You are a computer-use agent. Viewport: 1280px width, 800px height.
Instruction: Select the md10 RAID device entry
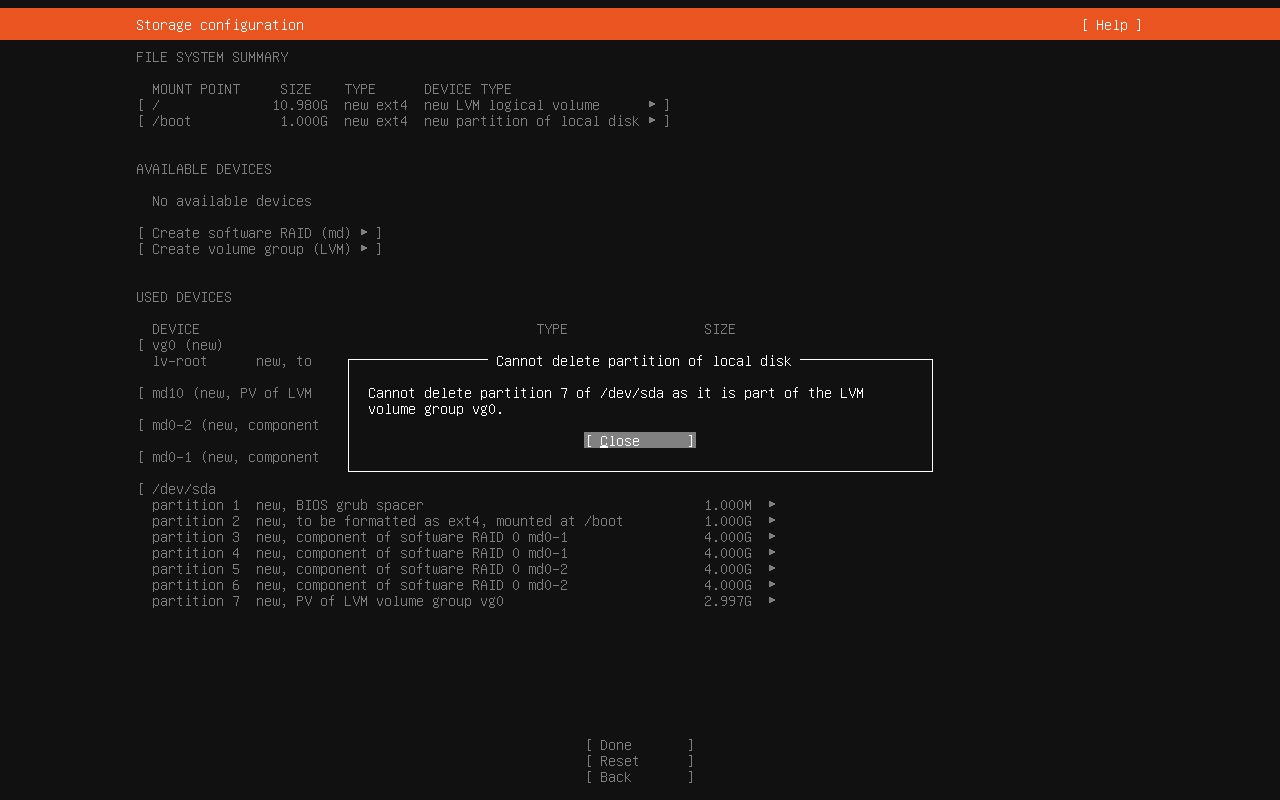coord(231,393)
